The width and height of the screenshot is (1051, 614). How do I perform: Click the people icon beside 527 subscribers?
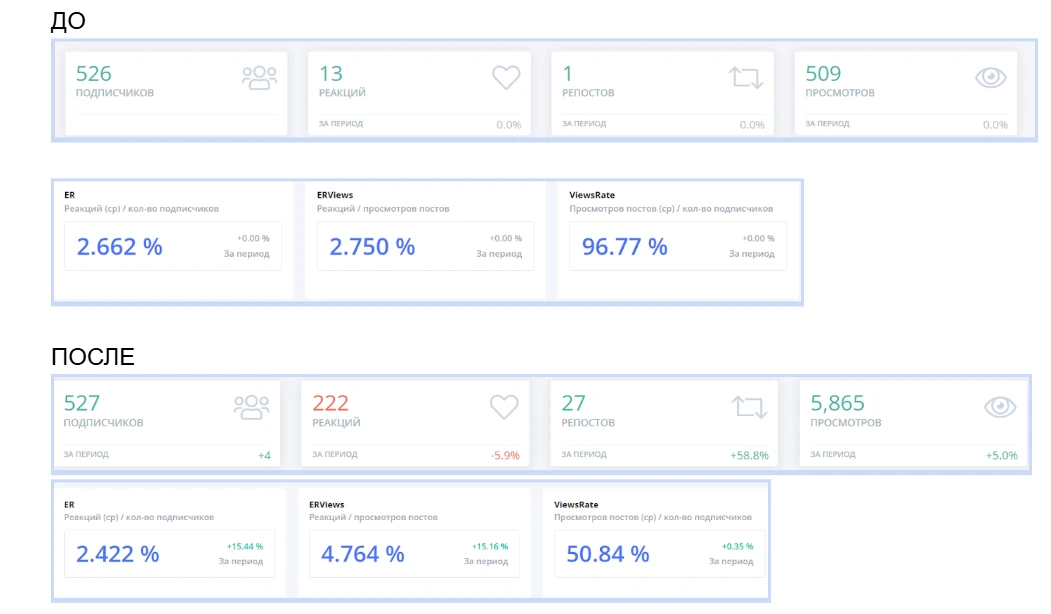(x=251, y=407)
